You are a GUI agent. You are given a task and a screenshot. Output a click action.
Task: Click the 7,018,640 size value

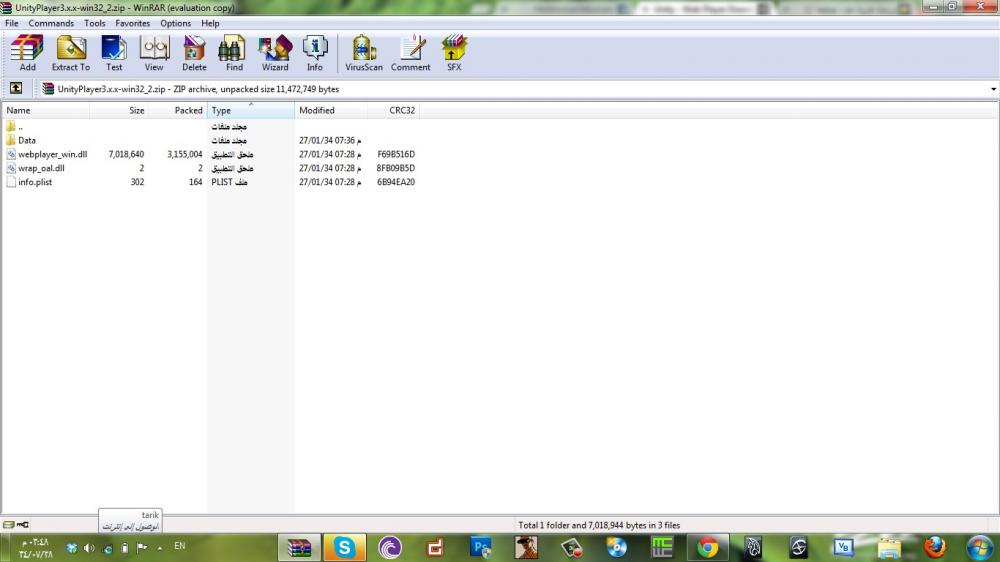pos(126,154)
